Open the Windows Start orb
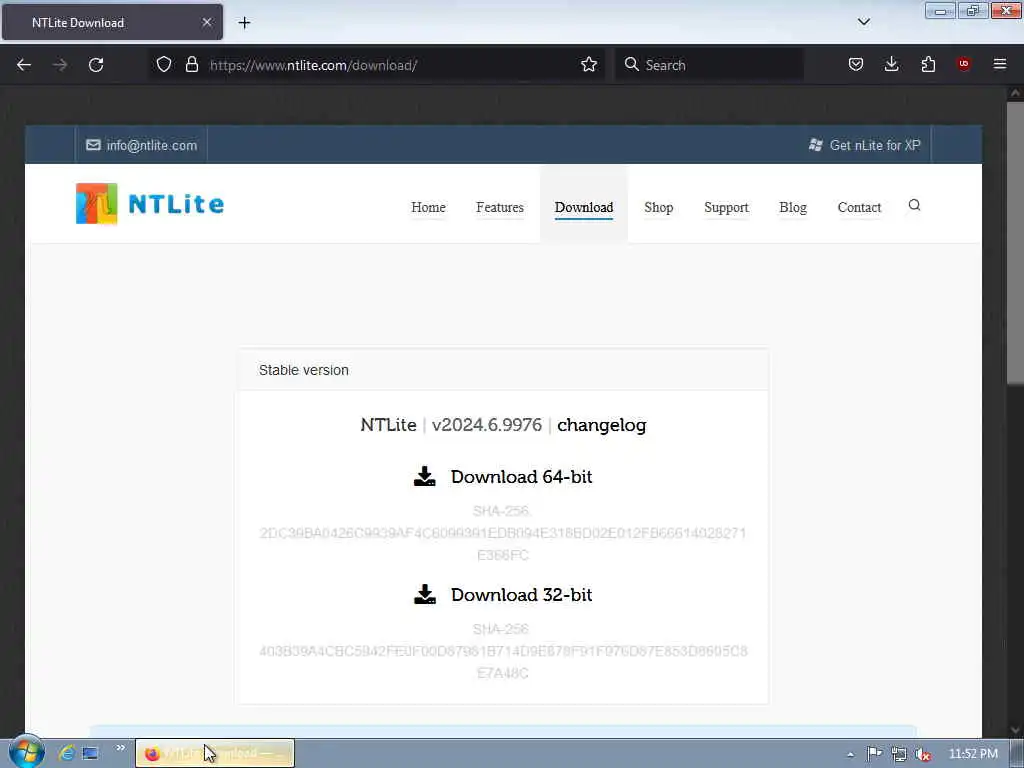This screenshot has width=1024, height=768. (x=27, y=752)
